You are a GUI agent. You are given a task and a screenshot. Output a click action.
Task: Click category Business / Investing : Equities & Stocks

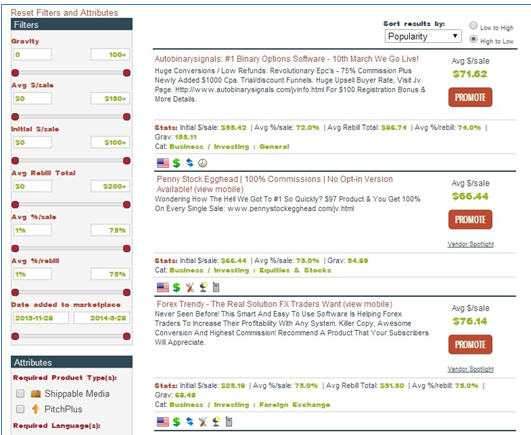tap(250, 270)
